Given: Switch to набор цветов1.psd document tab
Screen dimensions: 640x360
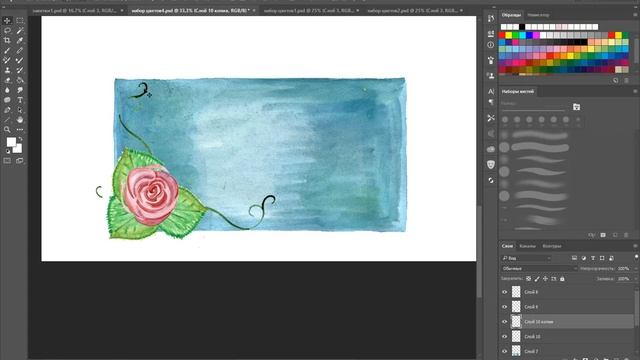Looking at the screenshot, I should click(x=309, y=11).
